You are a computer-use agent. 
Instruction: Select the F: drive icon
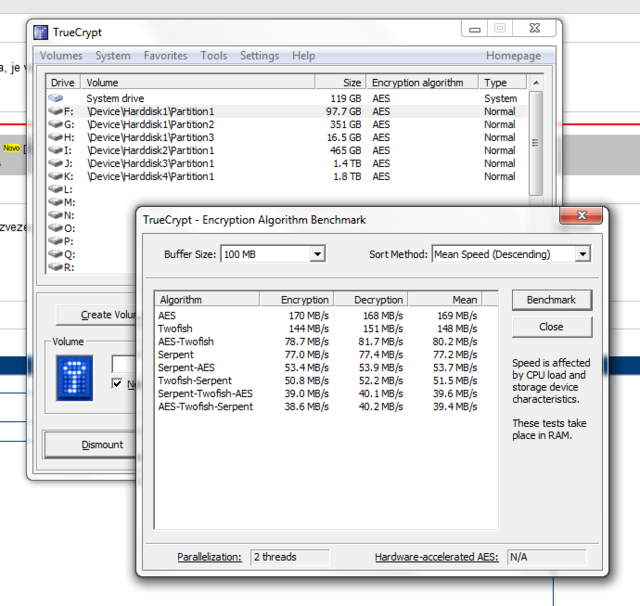coord(56,111)
